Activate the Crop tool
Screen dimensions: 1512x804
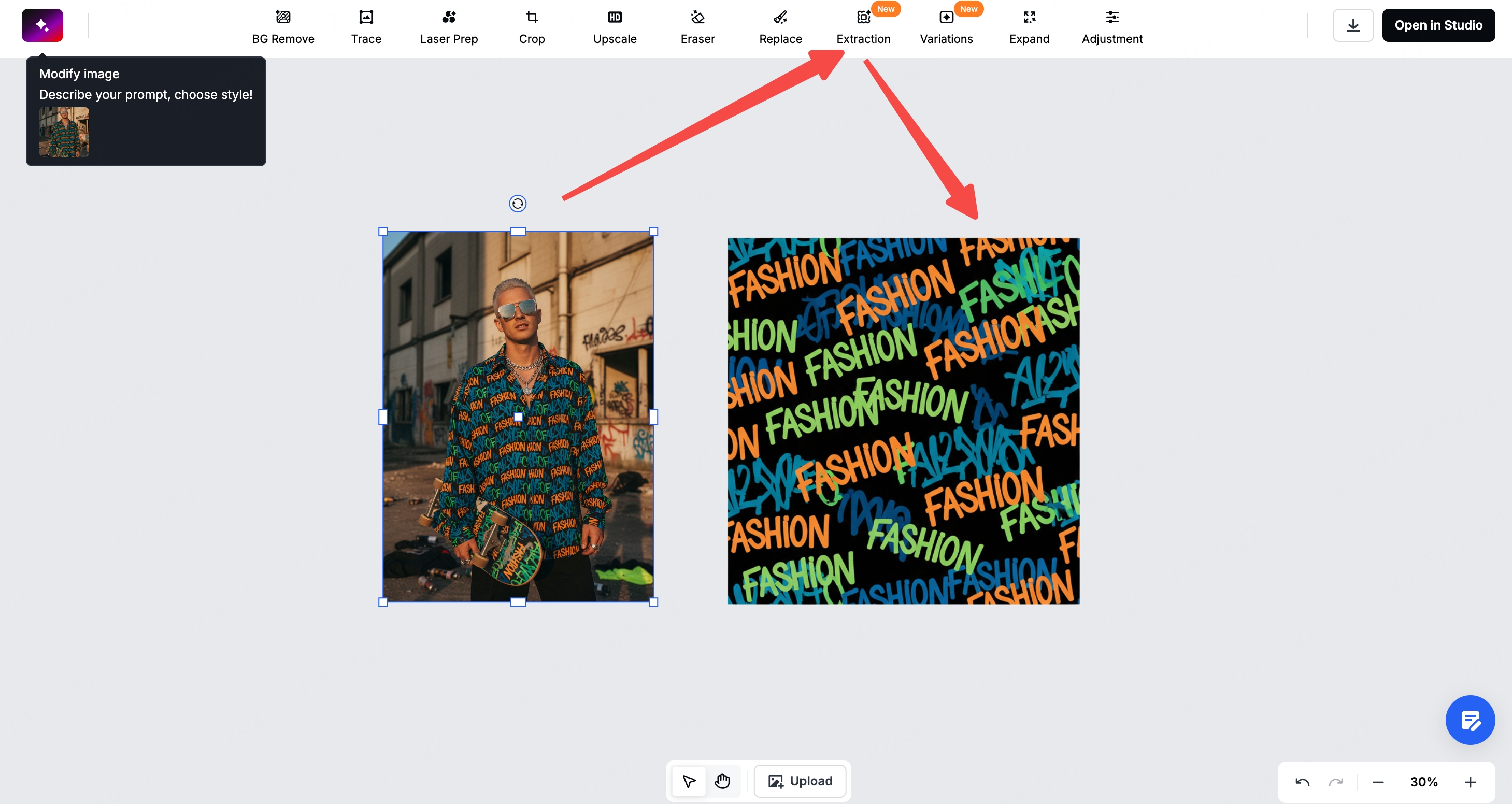[532, 27]
